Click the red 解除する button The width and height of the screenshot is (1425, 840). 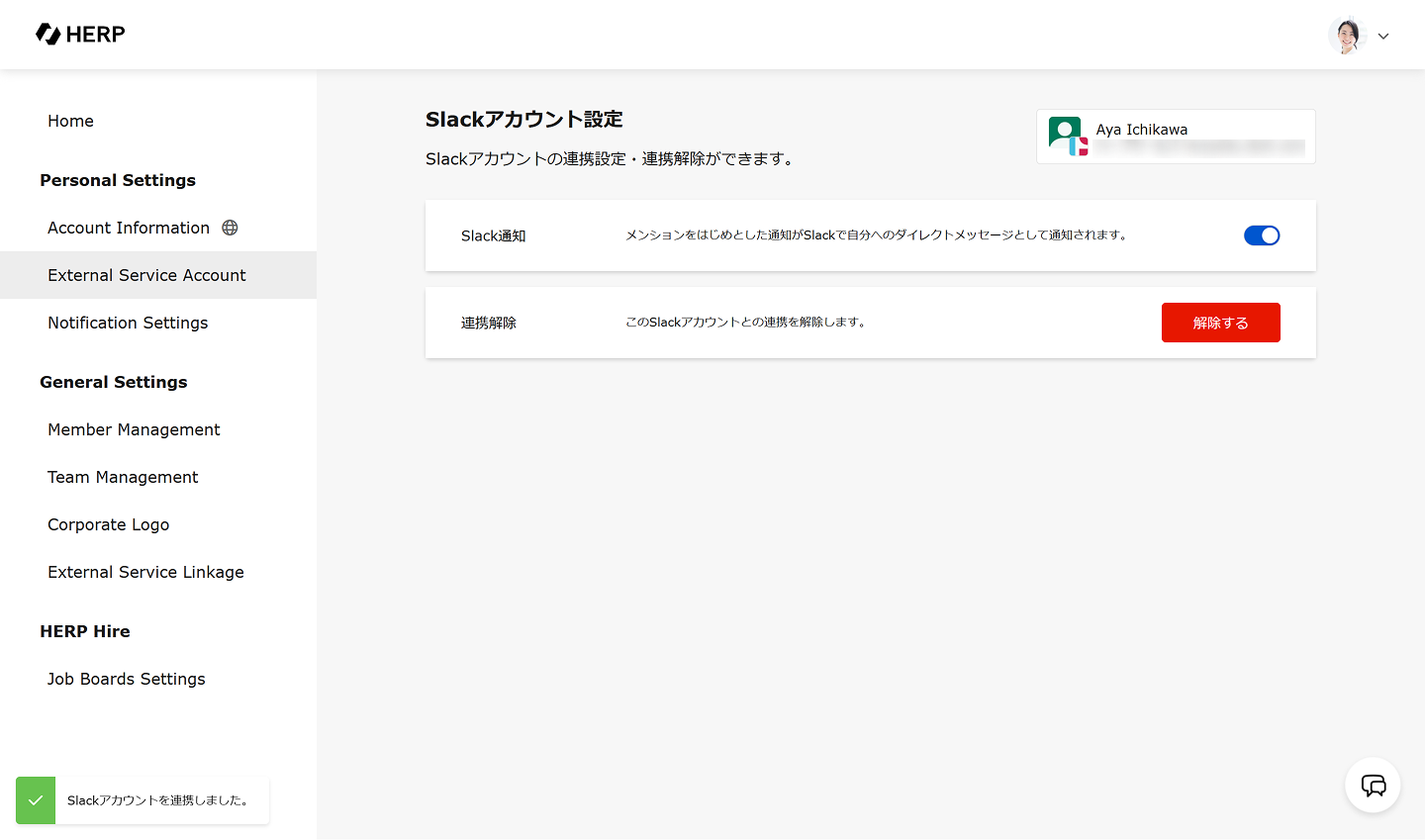coord(1221,323)
